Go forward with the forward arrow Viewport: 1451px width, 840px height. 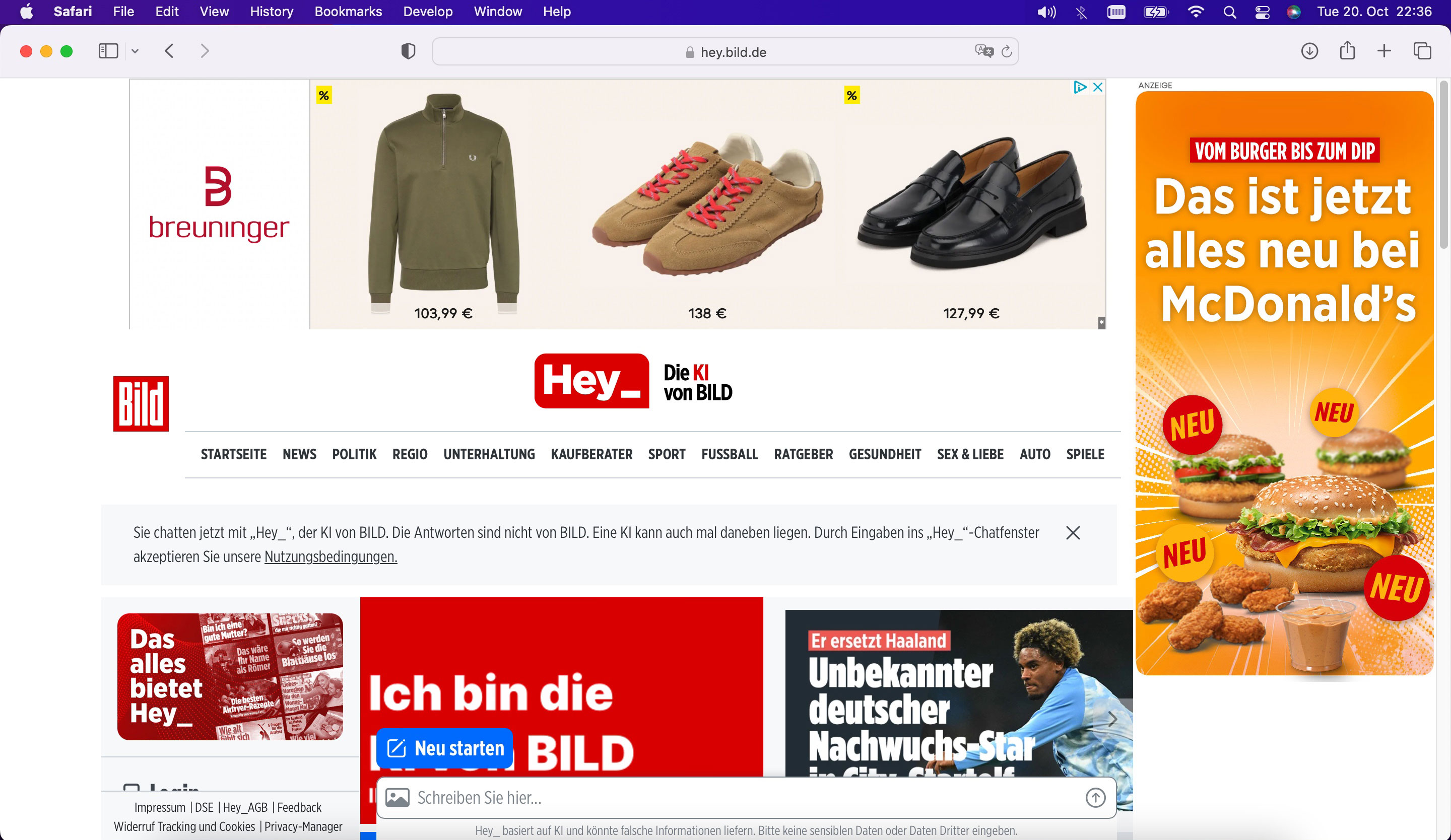click(x=205, y=51)
